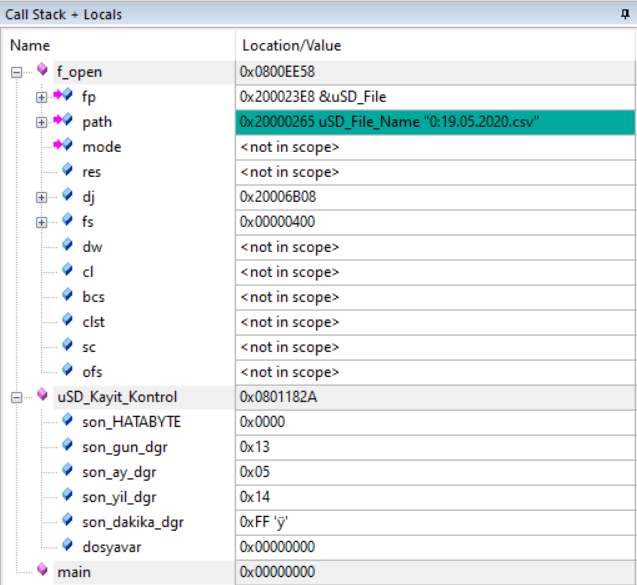Expand the fp variable
The height and width of the screenshot is (585, 637).
pos(41,98)
